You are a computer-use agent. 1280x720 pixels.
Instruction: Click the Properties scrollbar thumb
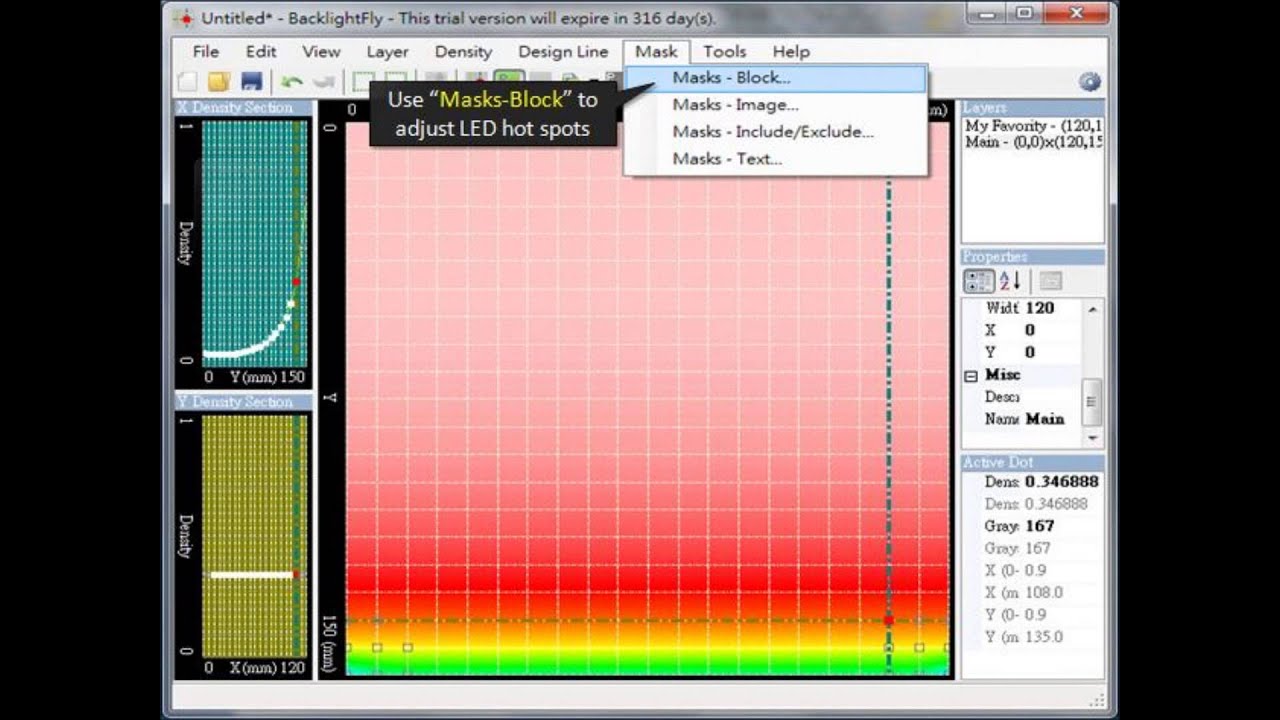[x=1093, y=402]
